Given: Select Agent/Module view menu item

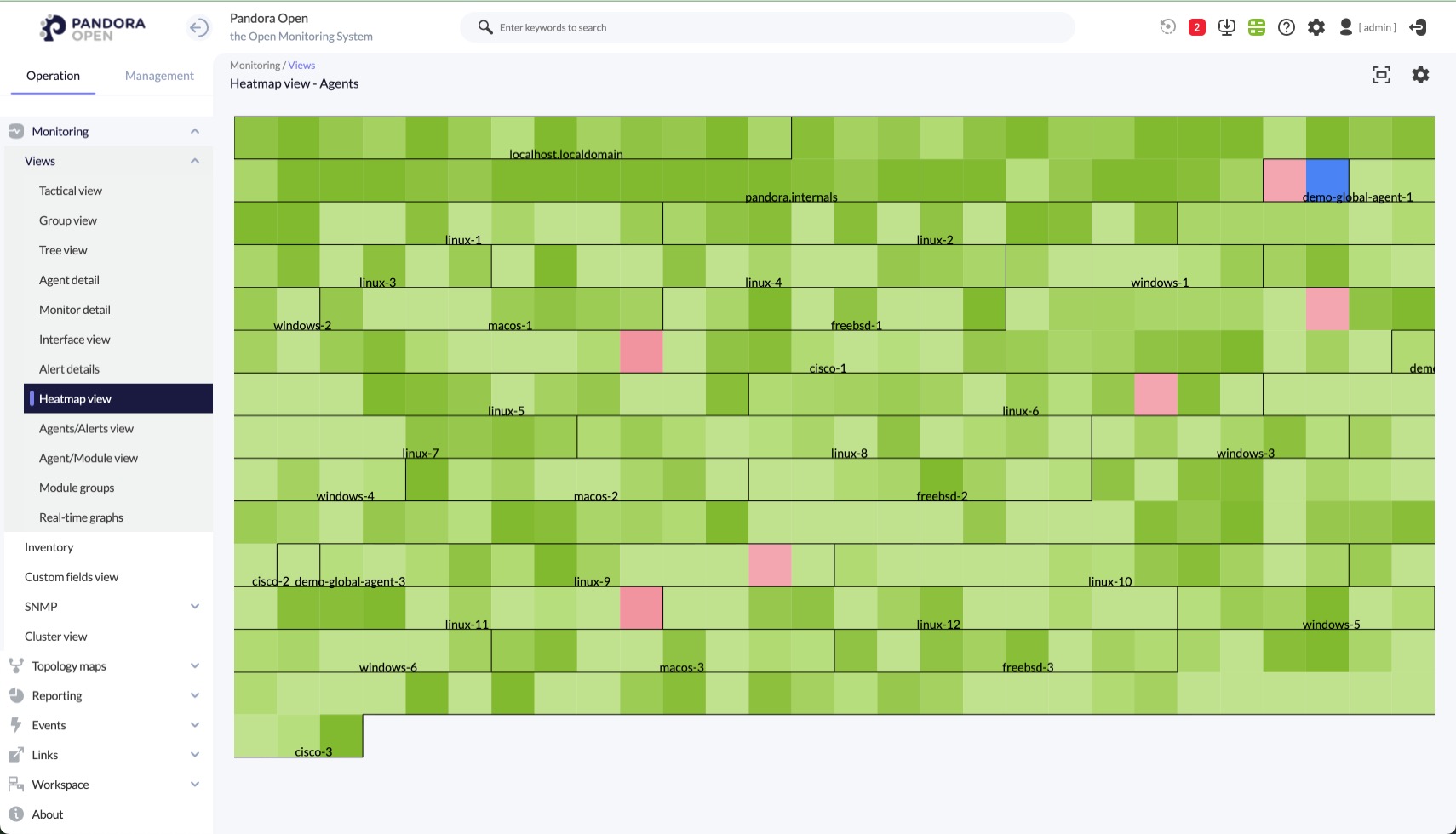Looking at the screenshot, I should click(89, 458).
